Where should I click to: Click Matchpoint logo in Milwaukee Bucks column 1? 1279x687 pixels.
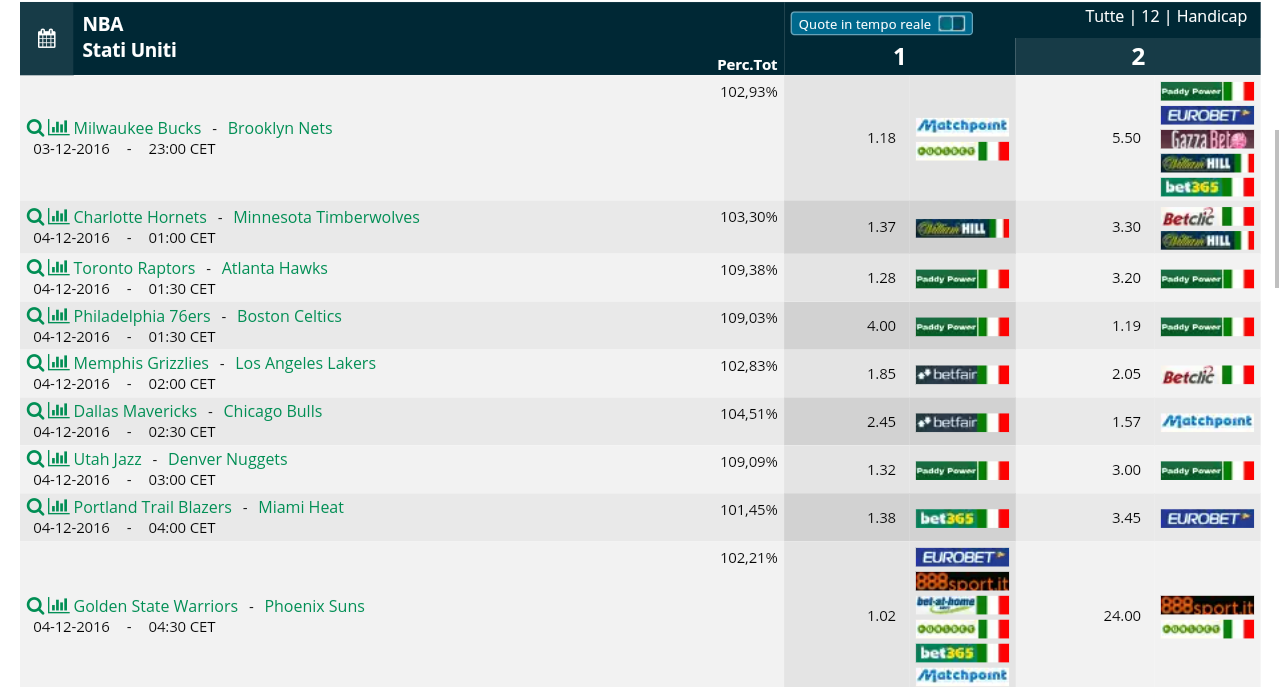click(x=962, y=126)
